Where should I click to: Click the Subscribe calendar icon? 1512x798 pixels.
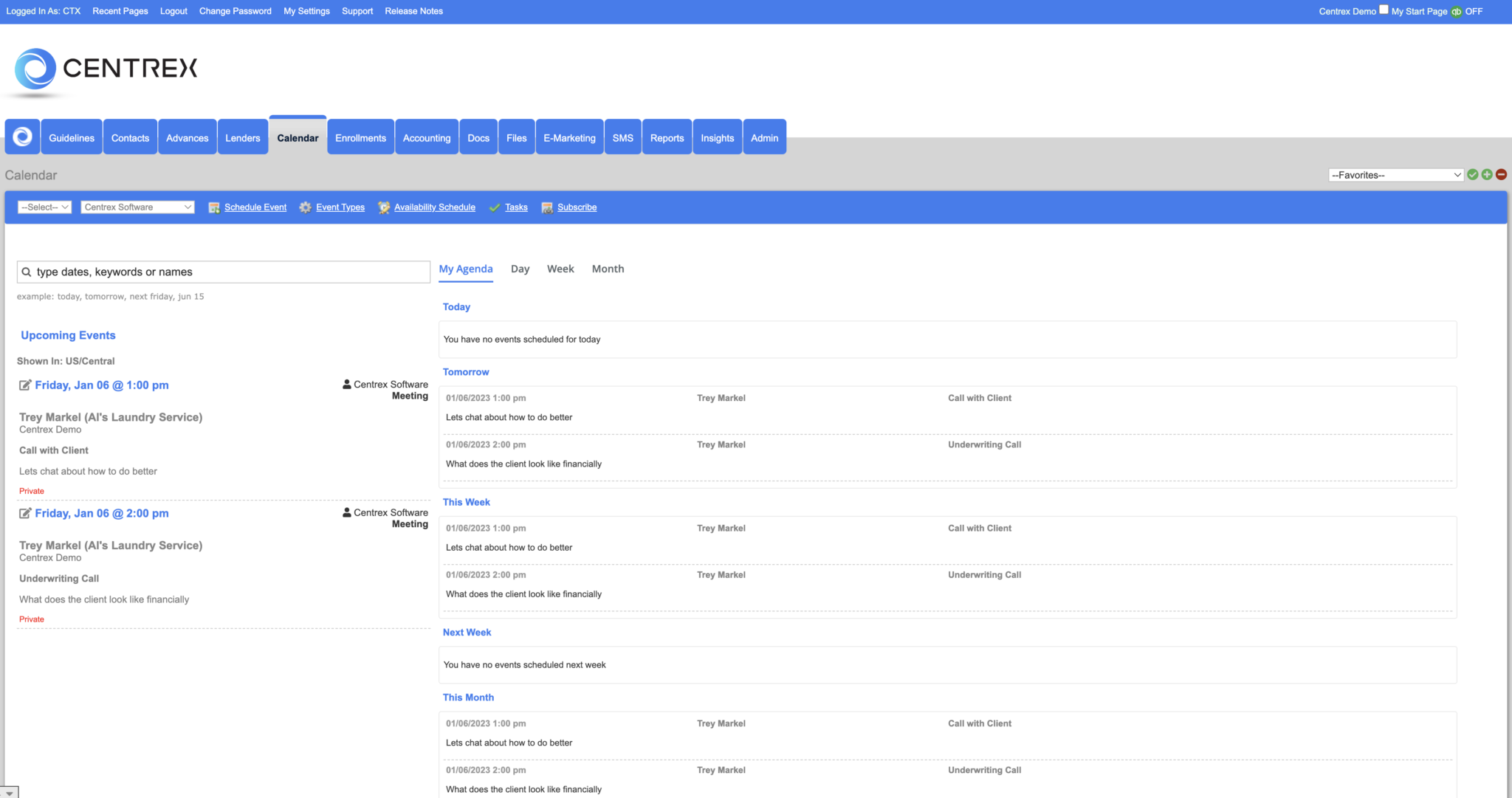pos(546,207)
